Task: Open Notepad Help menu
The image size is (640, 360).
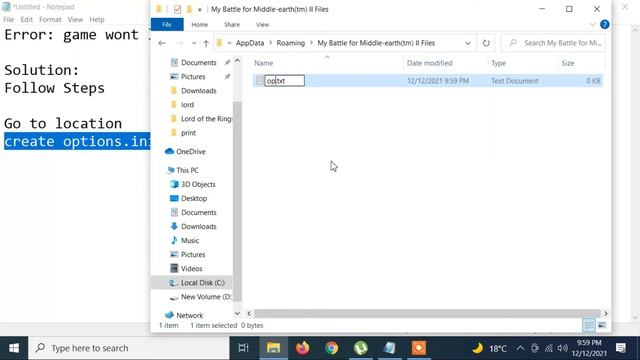Action: 97,19
